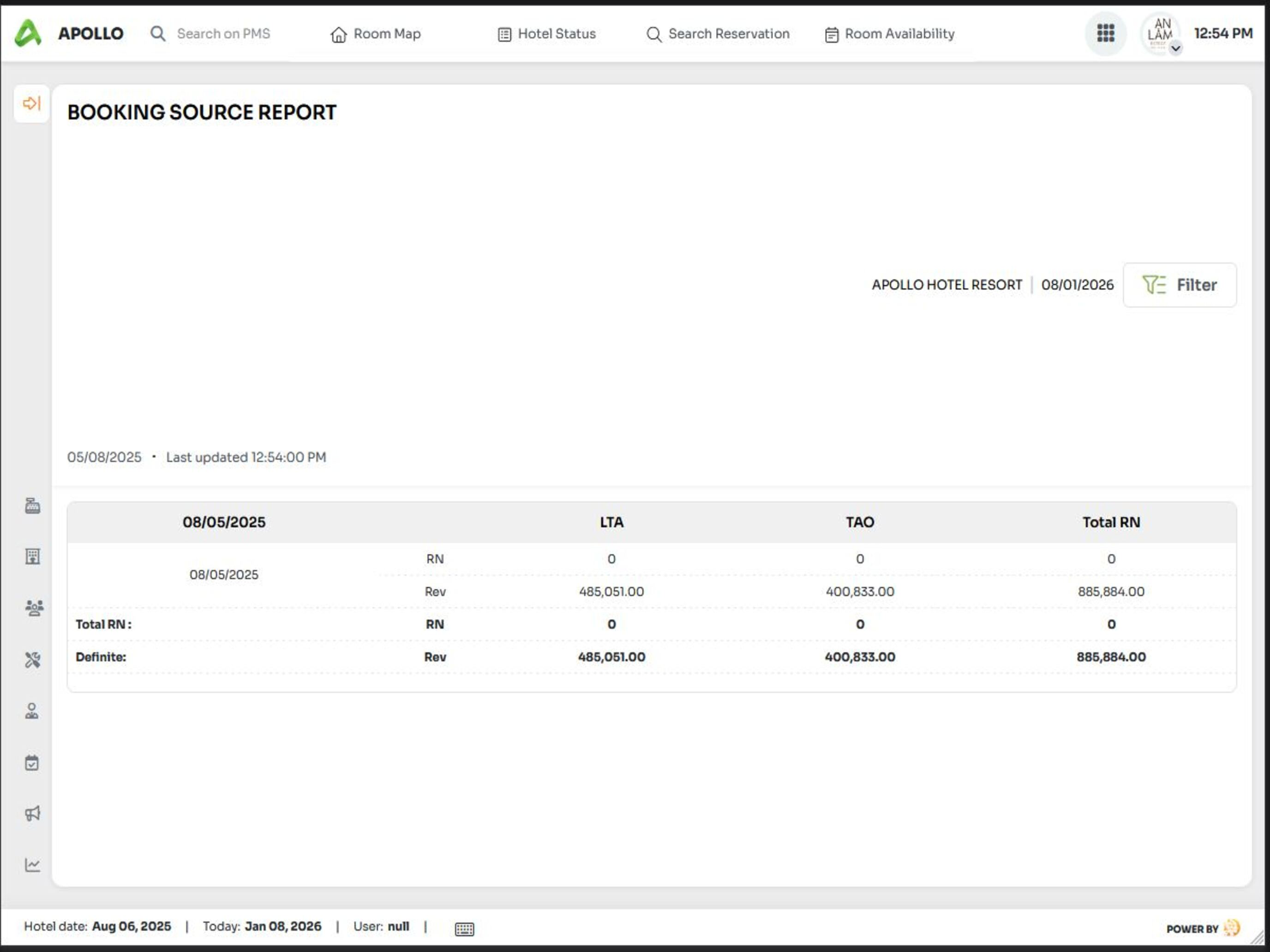Click the Last updated 12:54:00 PM text
Viewport: 1270px width, 952px height.
tap(246, 458)
